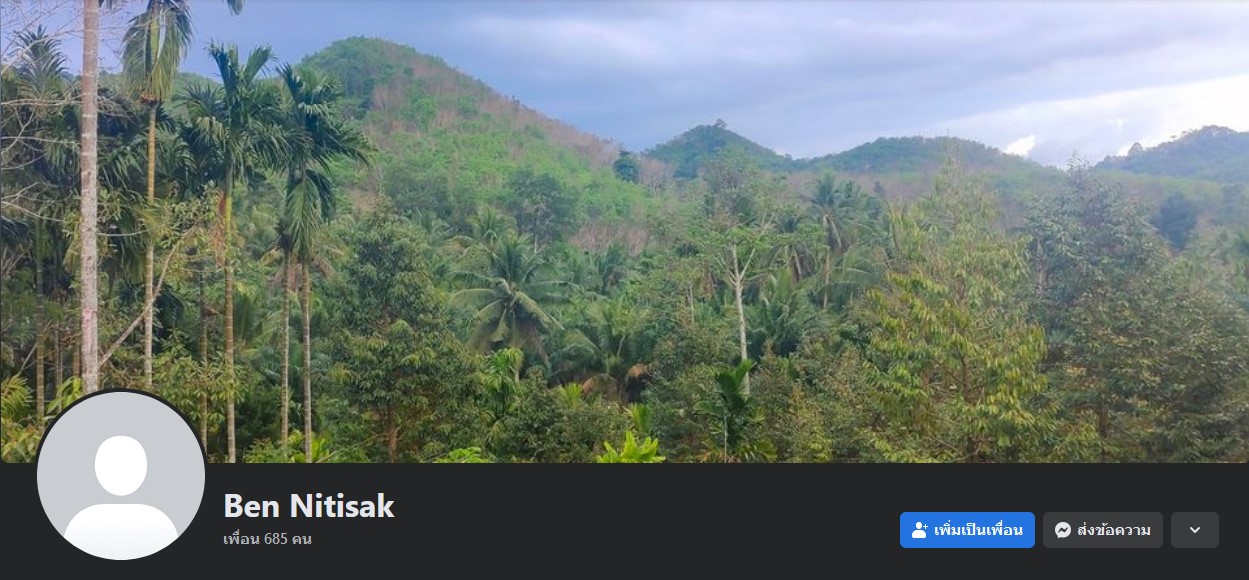
Task: Open the jungle cover photo
Action: pos(624,231)
